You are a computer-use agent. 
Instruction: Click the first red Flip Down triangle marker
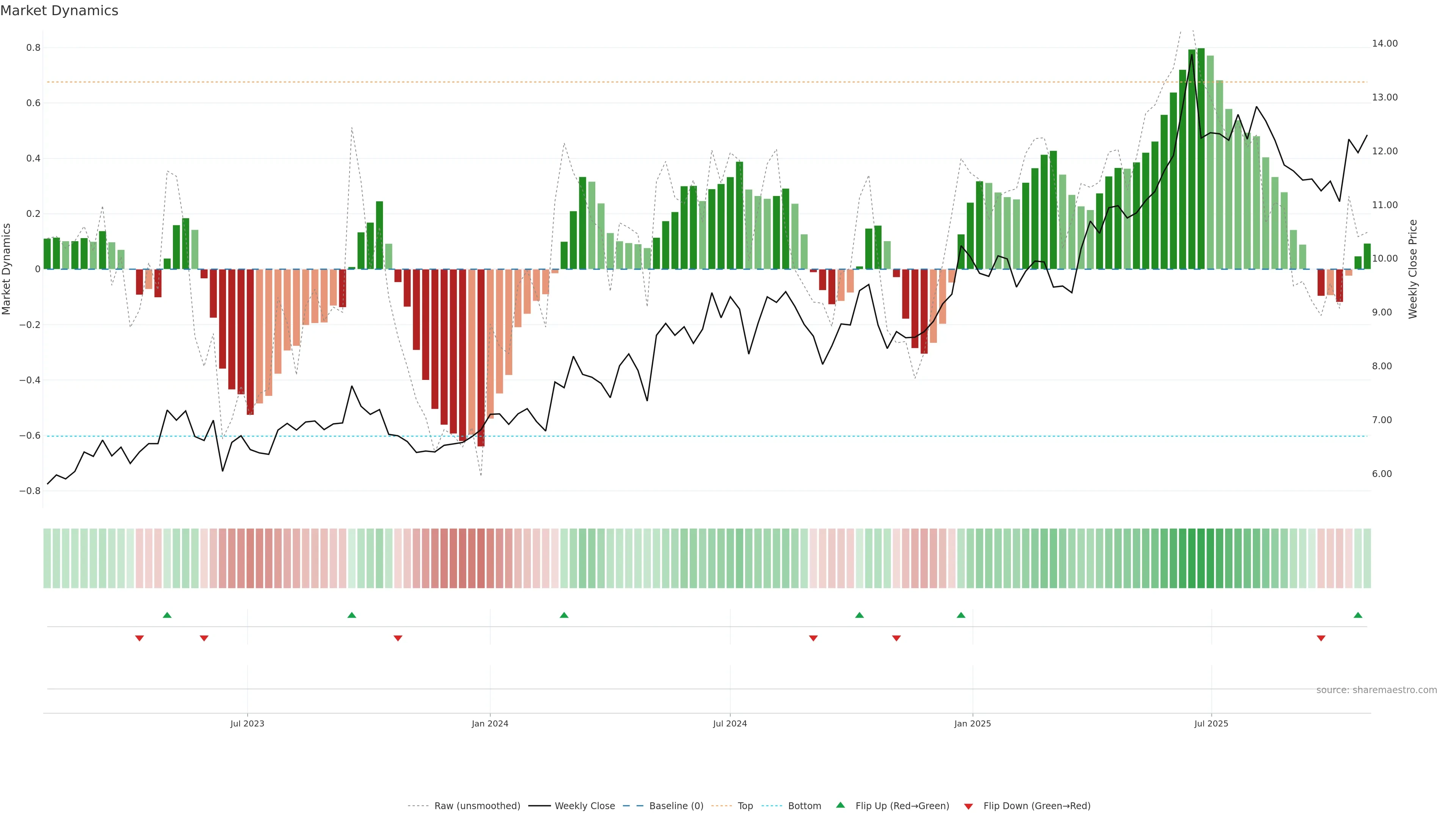click(139, 638)
